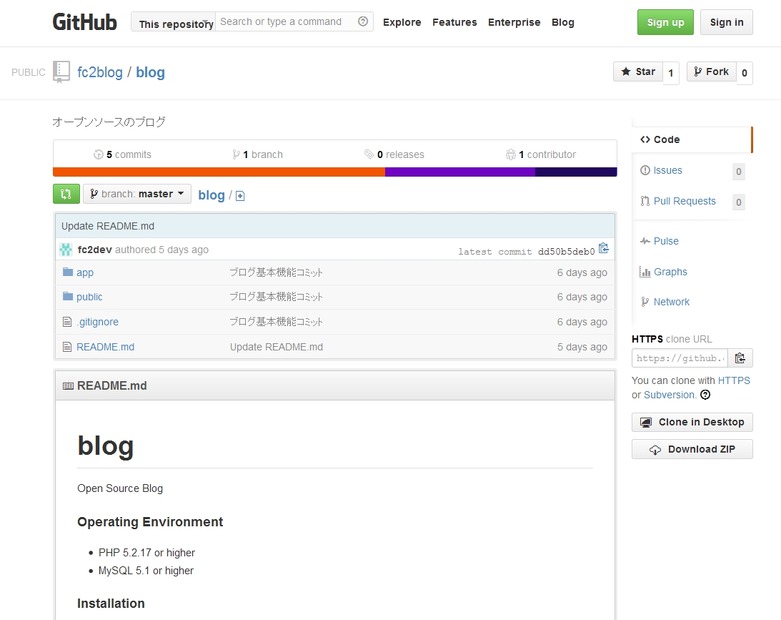Viewport: 781px width, 620px height.
Task: Click the branch count icon
Action: coord(236,154)
